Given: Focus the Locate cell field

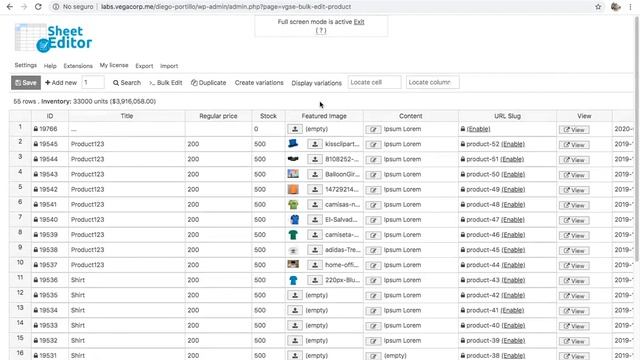Looking at the screenshot, I should (374, 82).
